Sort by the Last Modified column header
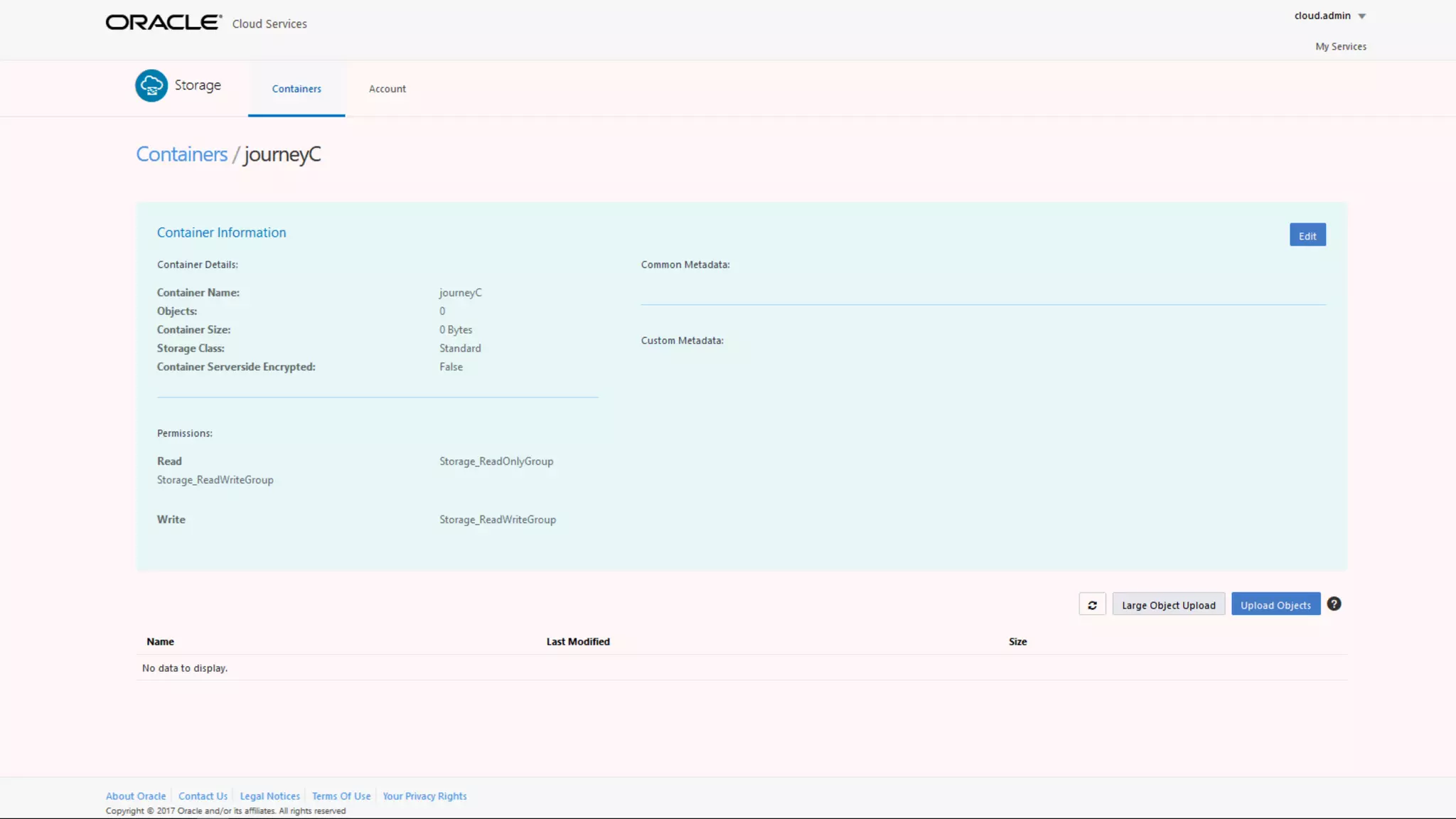Image resolution: width=1456 pixels, height=819 pixels. [x=578, y=641]
